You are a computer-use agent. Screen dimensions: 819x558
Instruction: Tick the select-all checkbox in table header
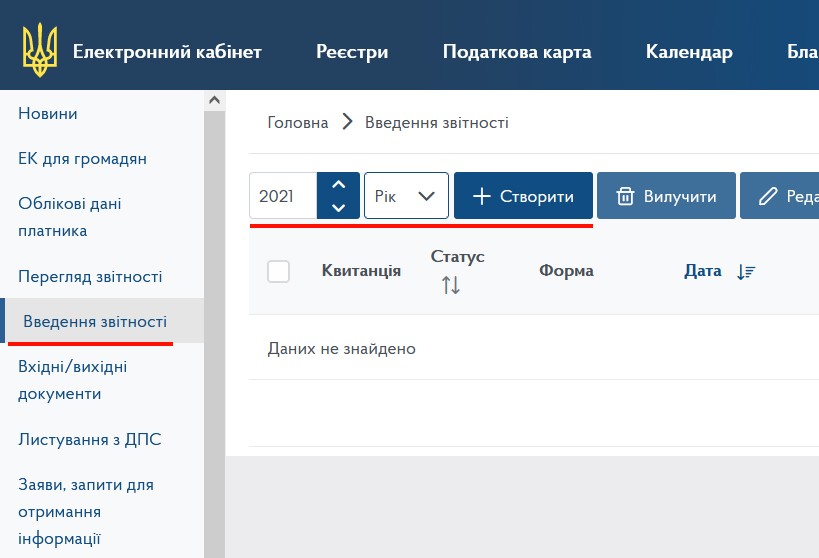point(279,271)
